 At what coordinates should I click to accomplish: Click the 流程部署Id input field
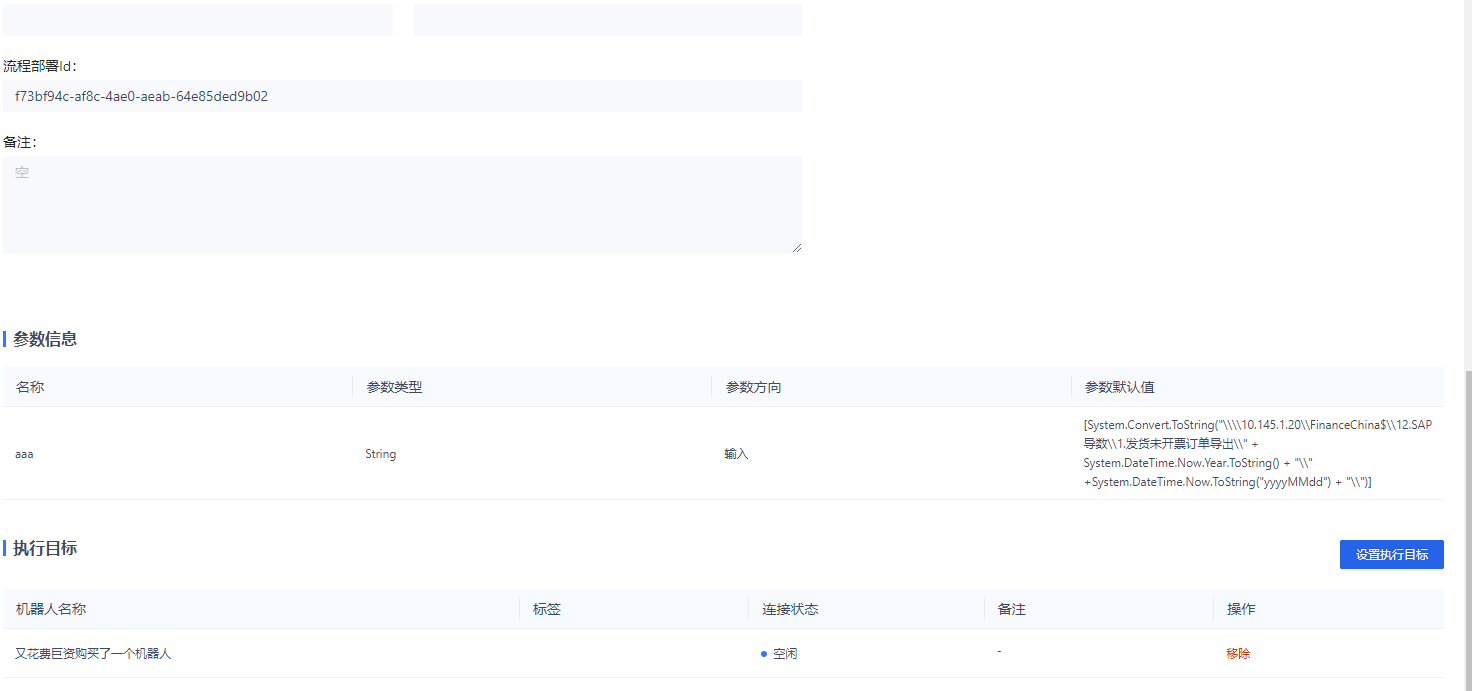click(402, 97)
